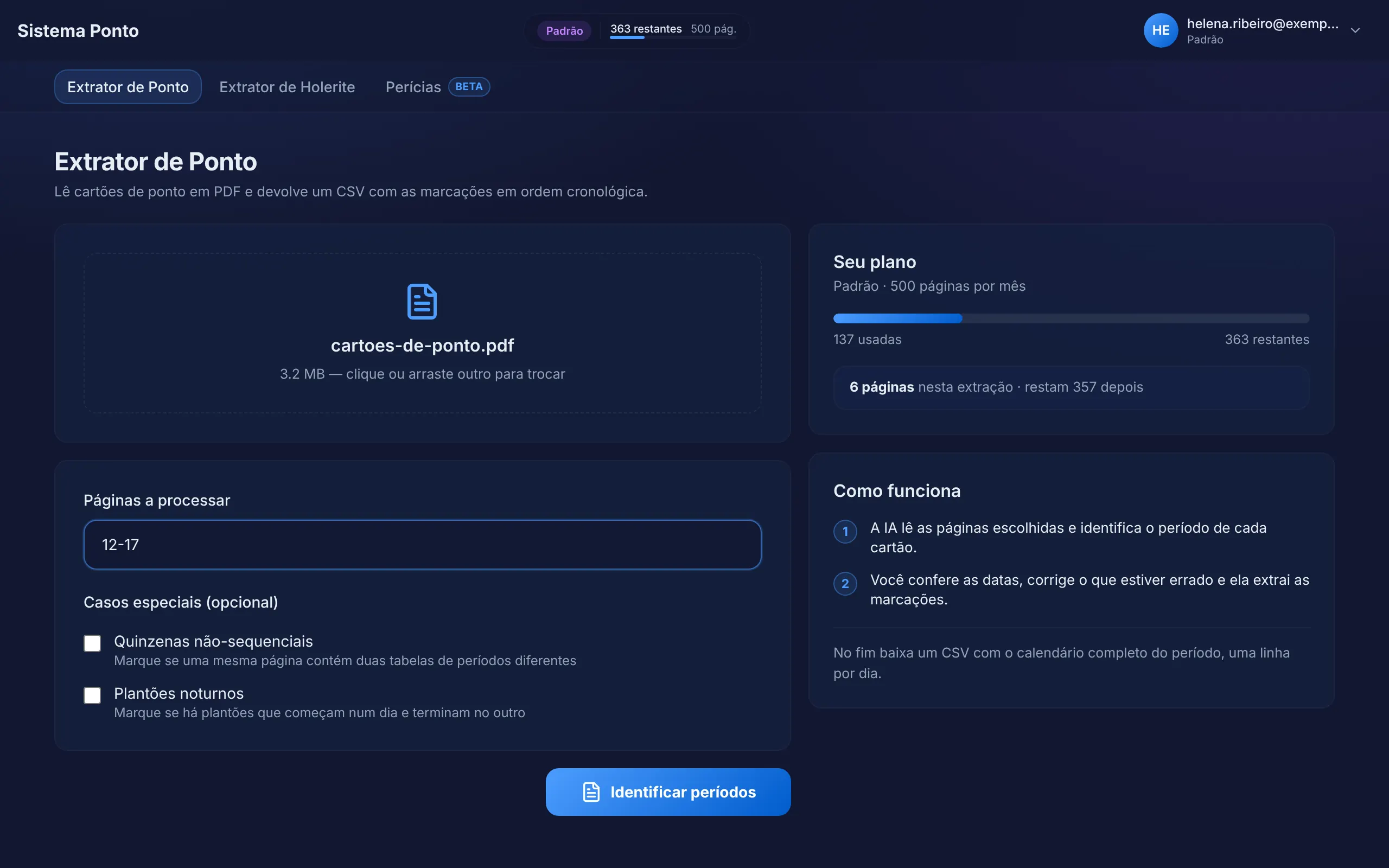Viewport: 1389px width, 868px height.
Task: Click the header quota mini progress bar
Action: (x=673, y=38)
